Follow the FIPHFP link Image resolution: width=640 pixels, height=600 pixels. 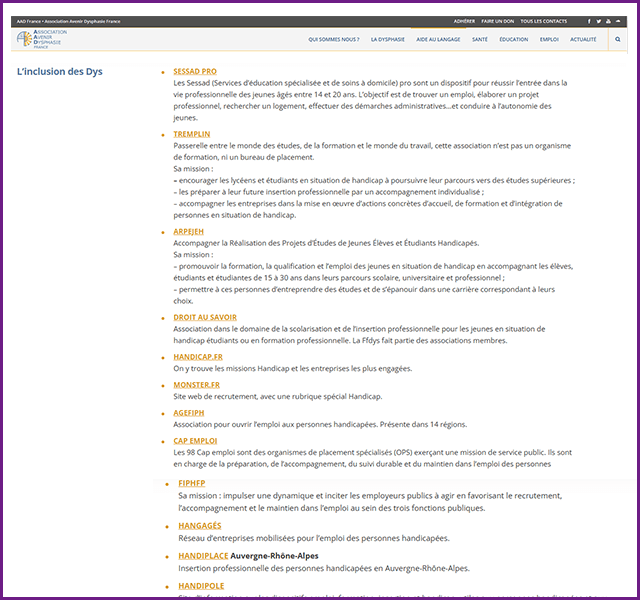point(192,483)
